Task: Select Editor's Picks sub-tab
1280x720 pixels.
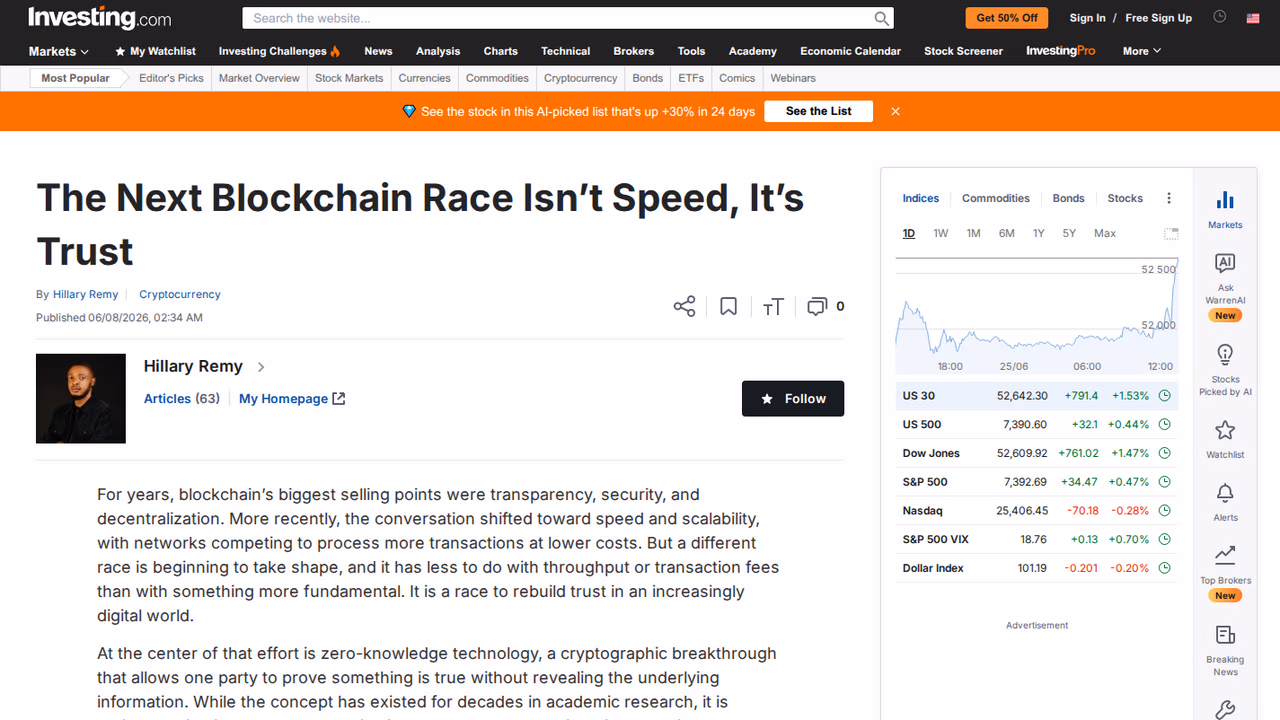Action: pyautogui.click(x=171, y=78)
